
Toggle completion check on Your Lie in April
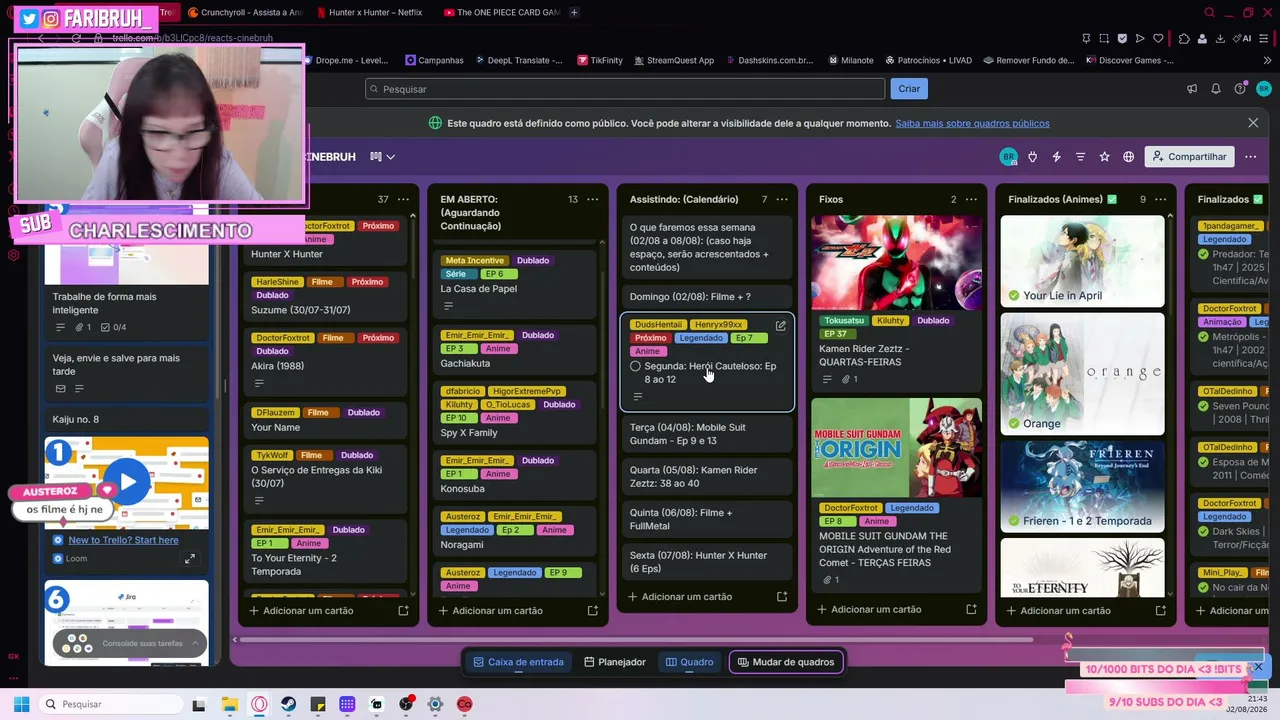coord(1014,296)
